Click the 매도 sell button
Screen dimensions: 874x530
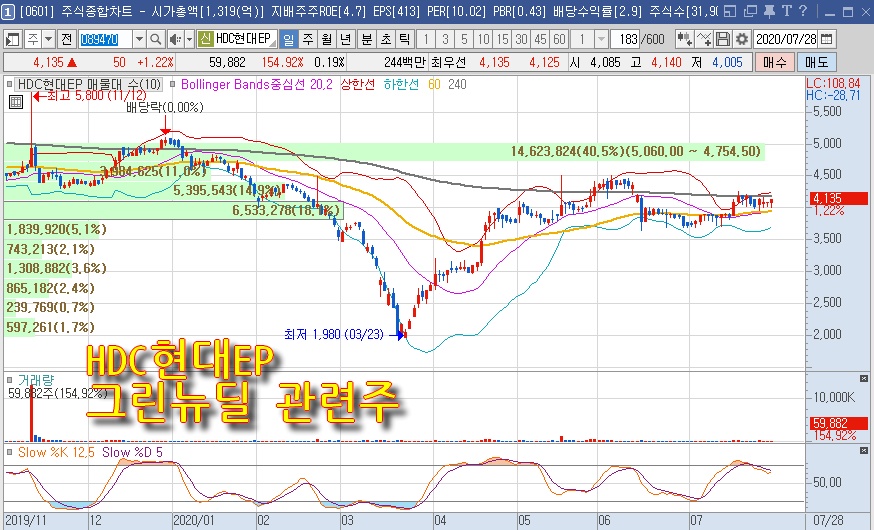click(x=817, y=62)
